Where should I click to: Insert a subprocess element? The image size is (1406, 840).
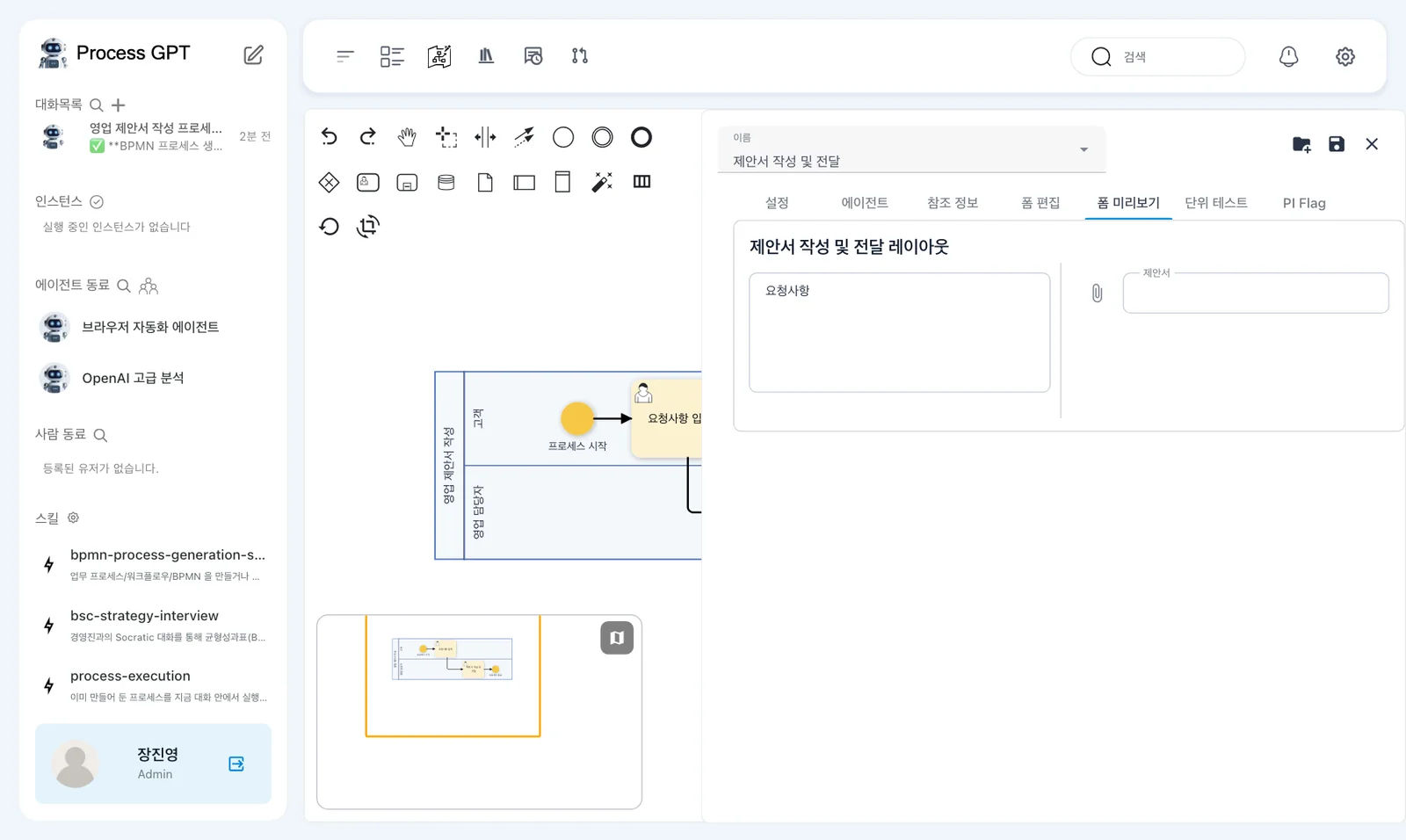pyautogui.click(x=407, y=182)
